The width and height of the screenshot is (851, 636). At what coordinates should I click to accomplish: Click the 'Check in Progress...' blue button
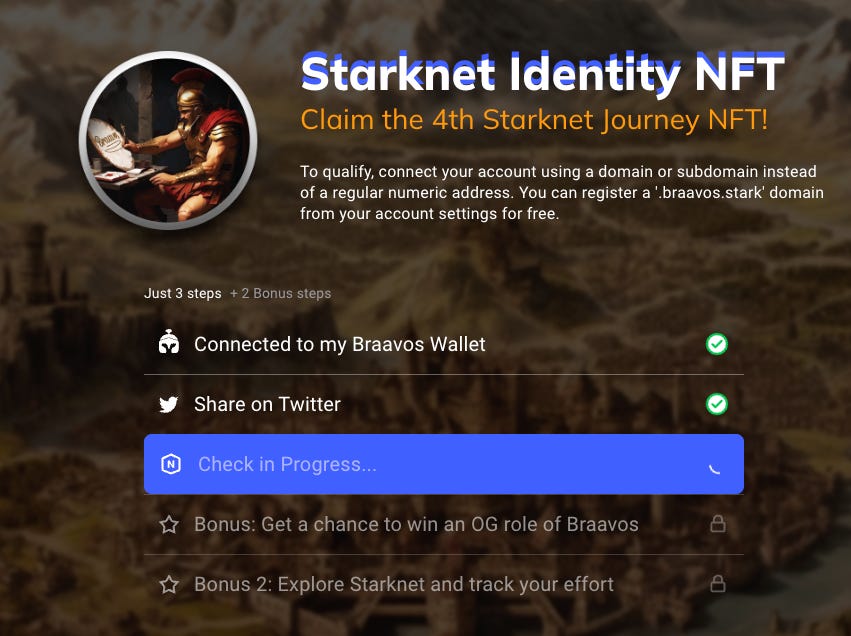444,464
